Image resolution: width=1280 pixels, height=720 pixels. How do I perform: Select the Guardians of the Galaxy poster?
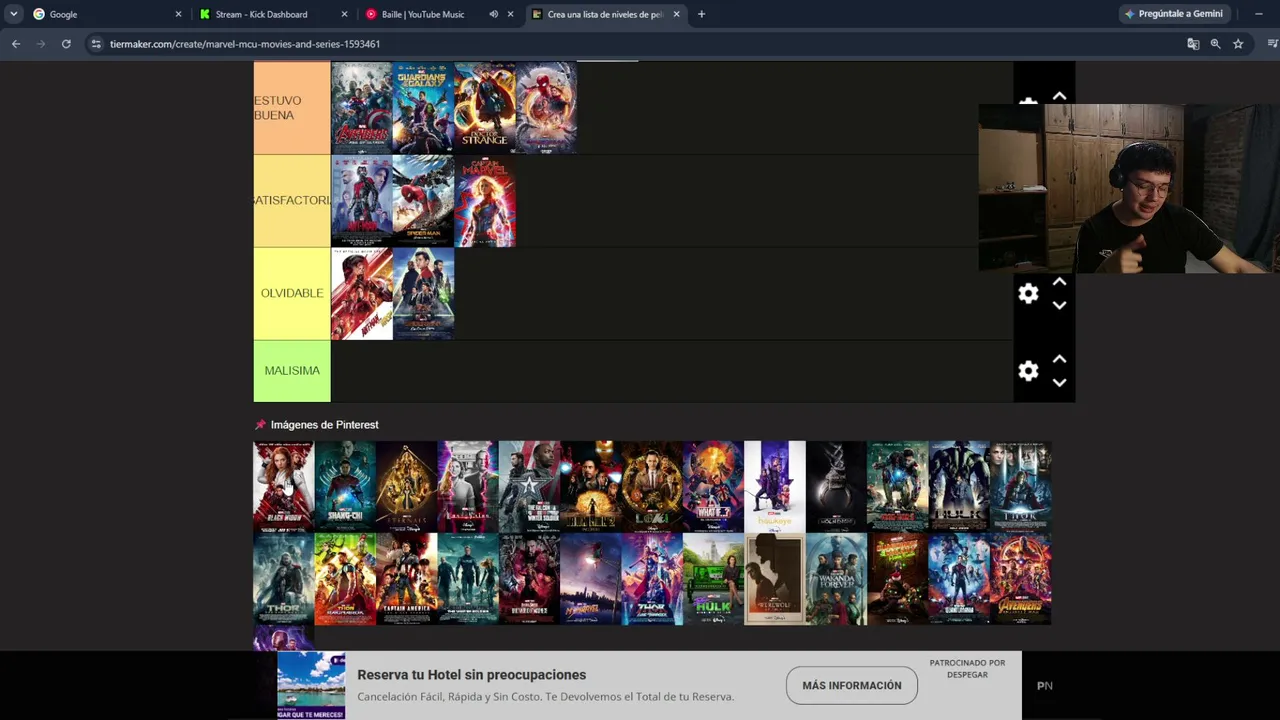423,108
